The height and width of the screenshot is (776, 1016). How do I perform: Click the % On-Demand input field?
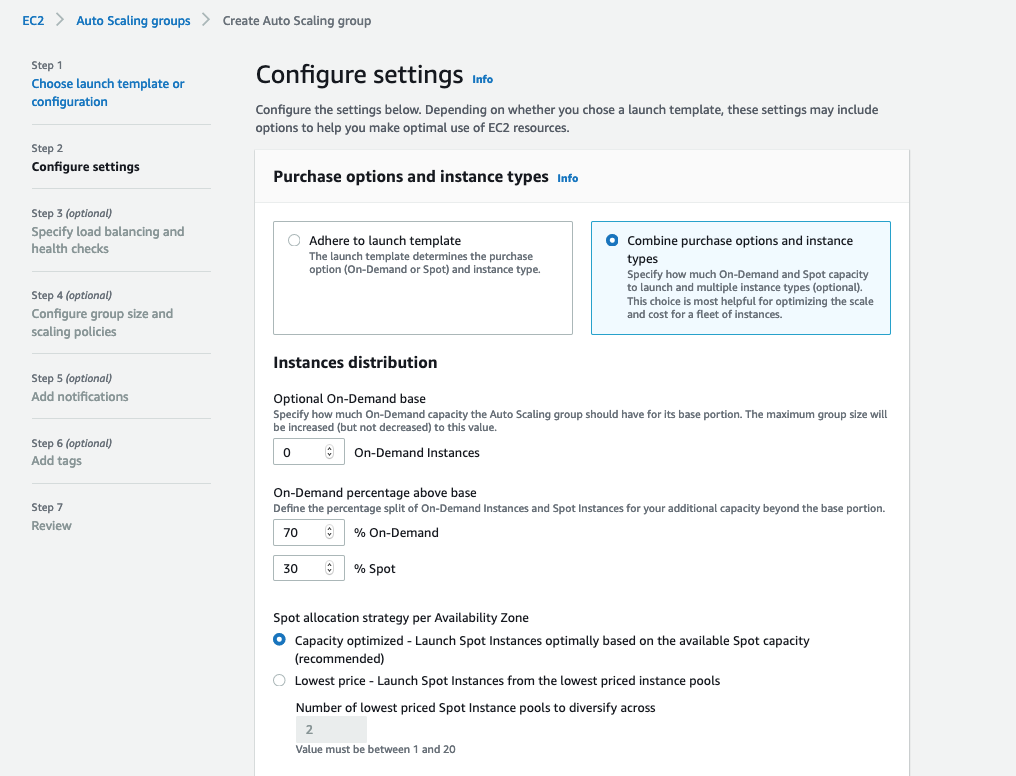click(x=300, y=532)
